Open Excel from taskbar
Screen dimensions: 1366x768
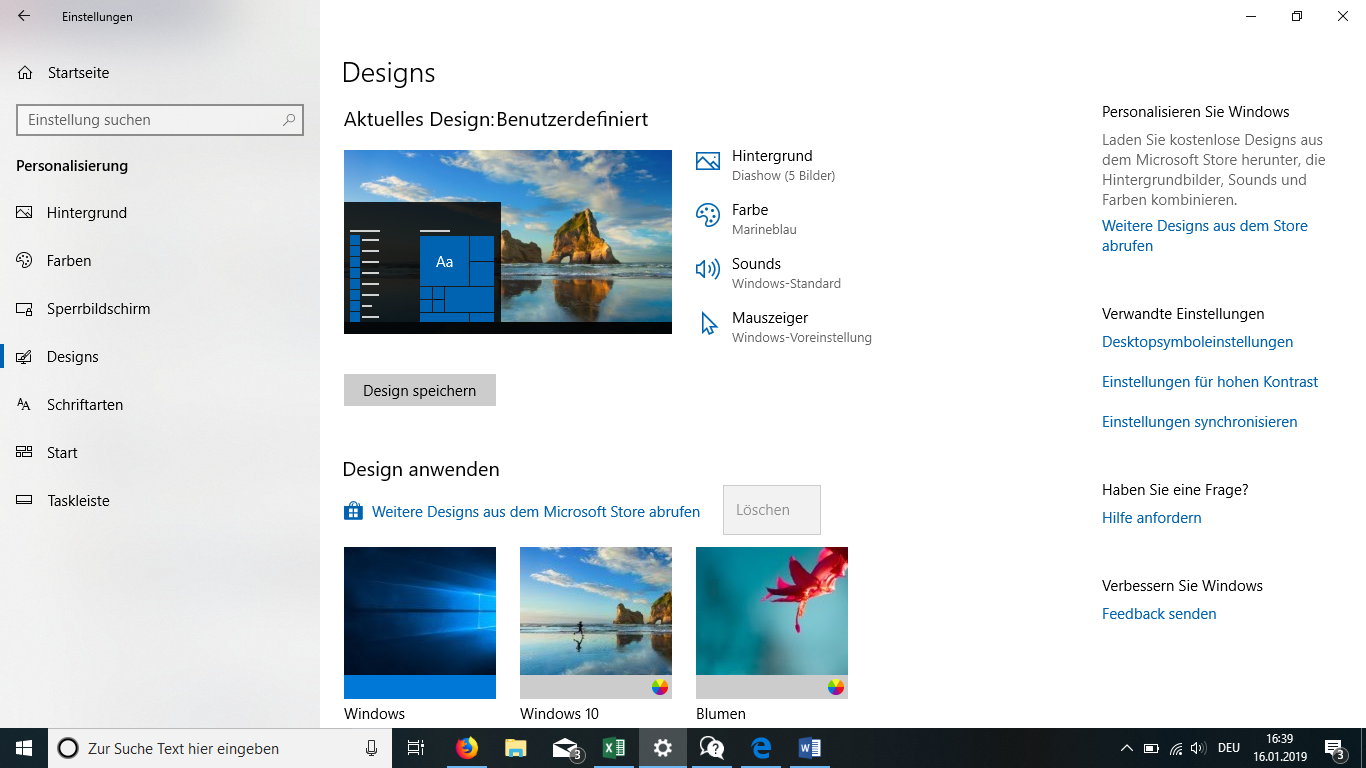click(614, 748)
